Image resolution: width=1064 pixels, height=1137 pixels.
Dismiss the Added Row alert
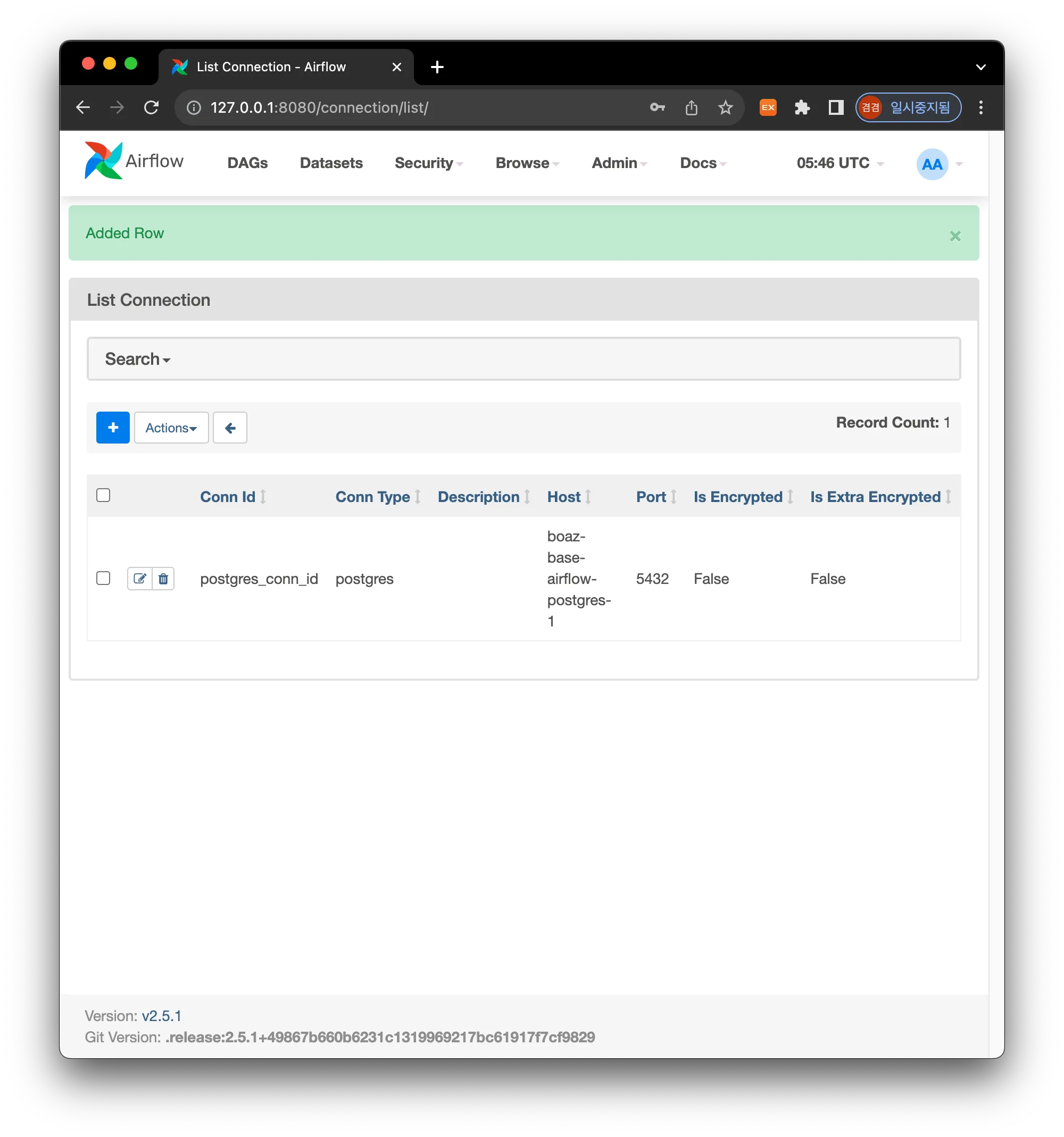955,236
